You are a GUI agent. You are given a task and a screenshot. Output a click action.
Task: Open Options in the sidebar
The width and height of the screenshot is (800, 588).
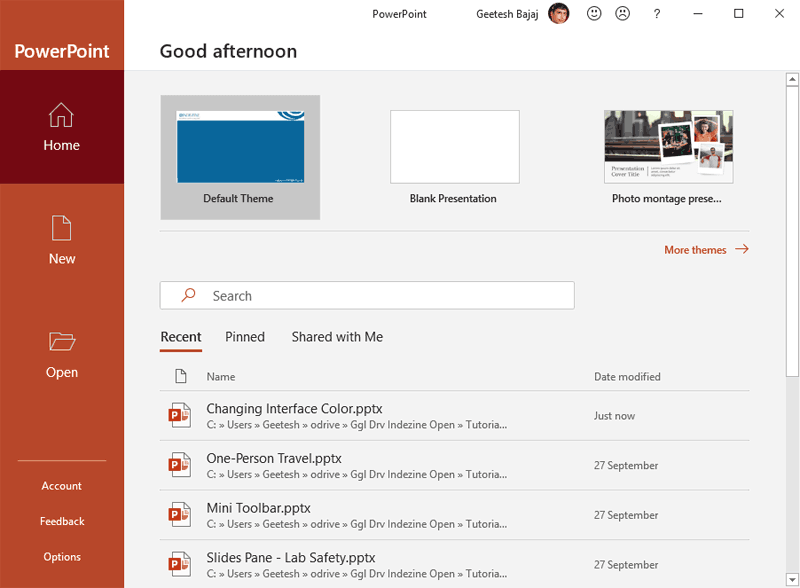(x=62, y=557)
